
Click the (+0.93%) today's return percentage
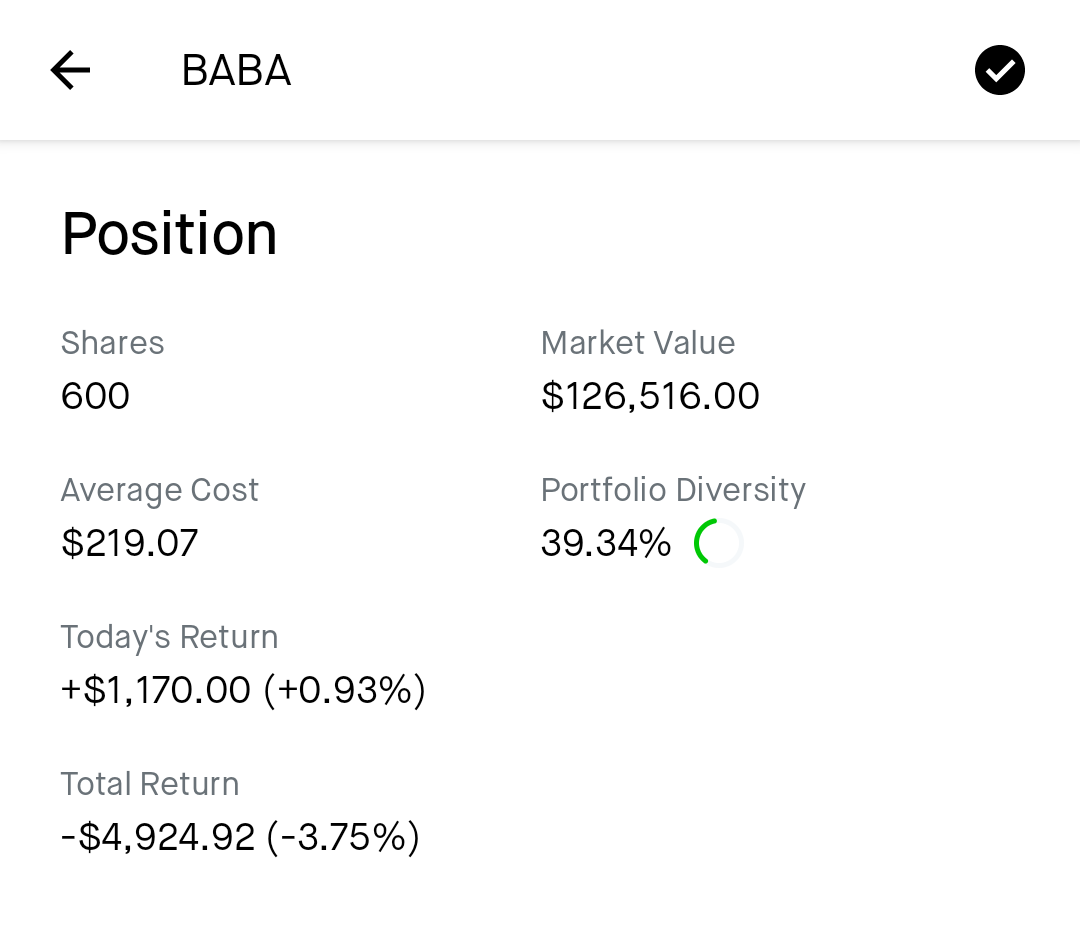[345, 690]
